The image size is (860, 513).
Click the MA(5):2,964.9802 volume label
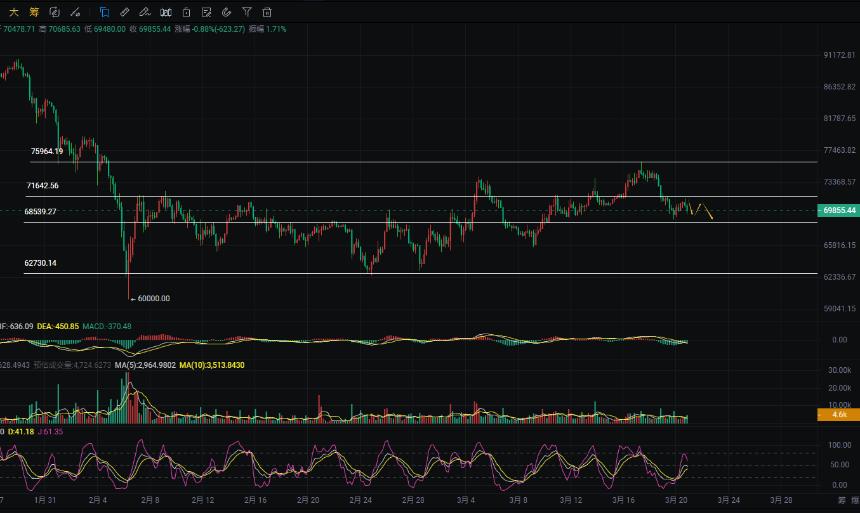coord(145,365)
